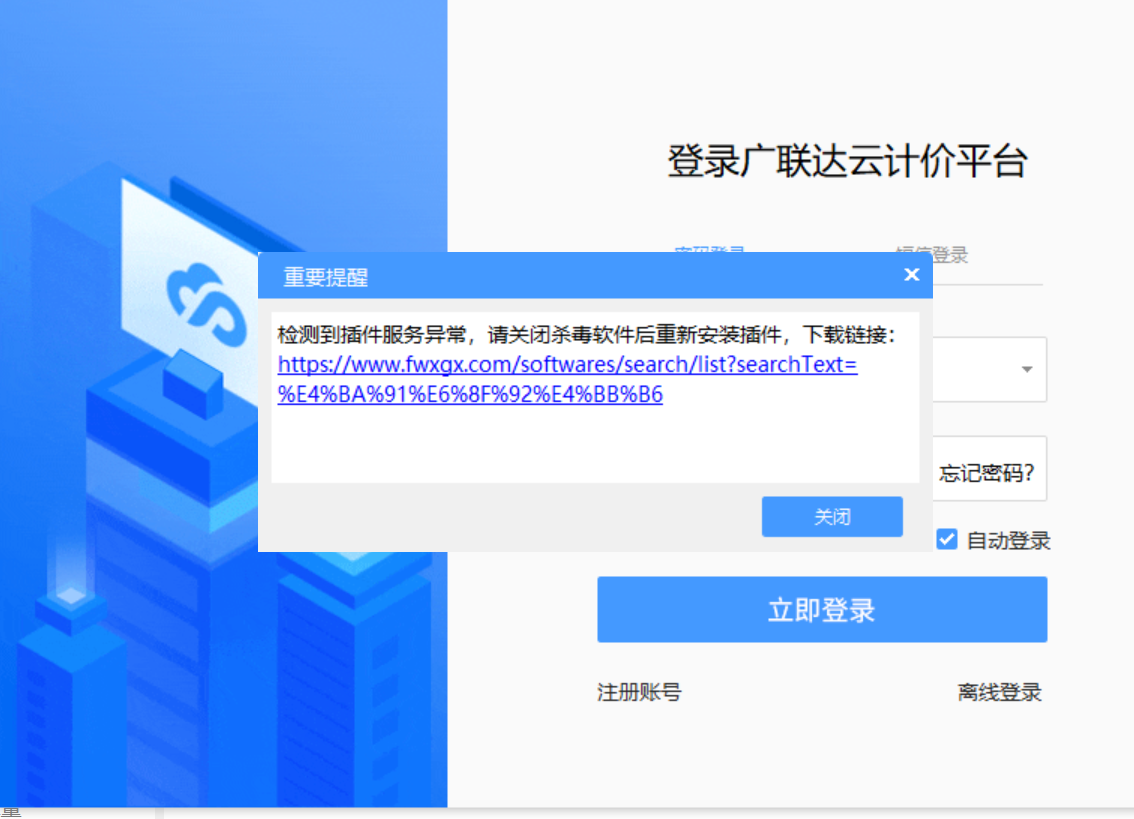Open the 注册账号 link
Image resolution: width=1134 pixels, height=819 pixels.
click(x=639, y=692)
